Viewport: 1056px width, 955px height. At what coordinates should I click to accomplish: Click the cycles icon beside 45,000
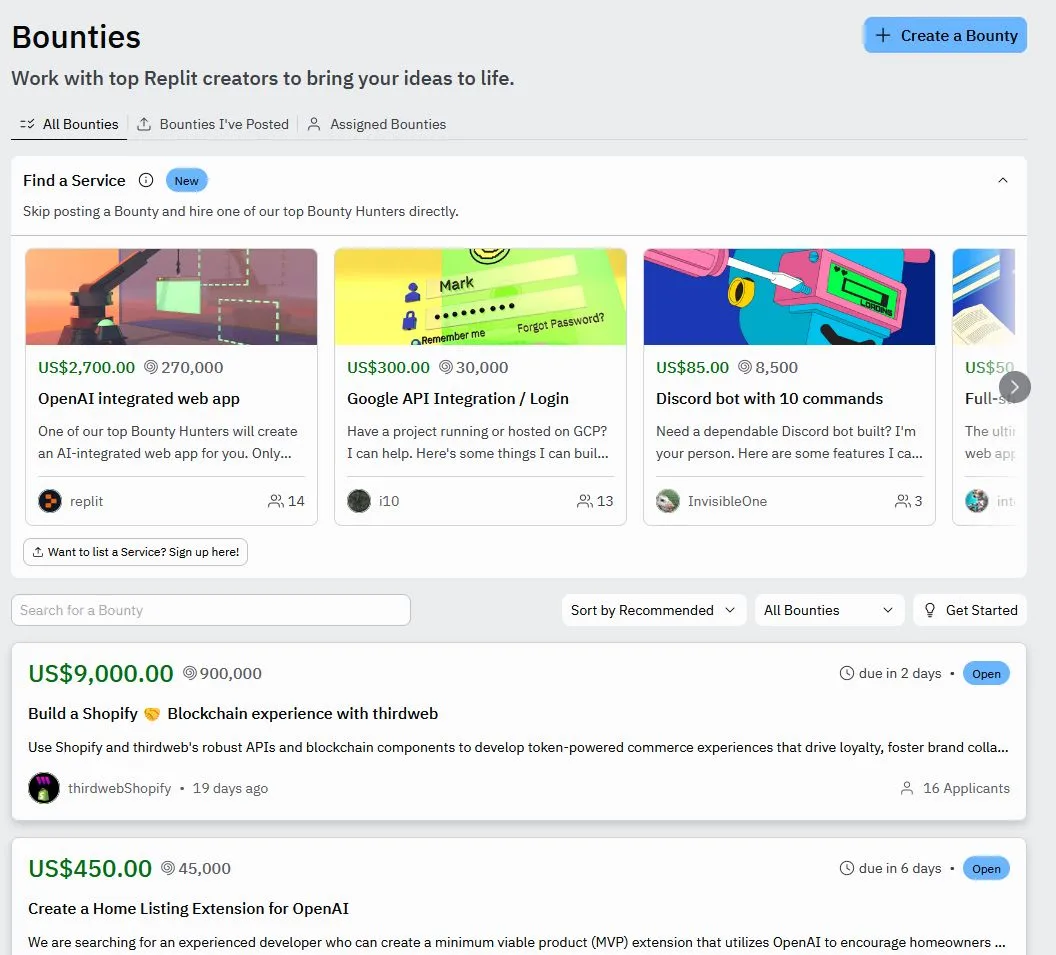click(168, 868)
